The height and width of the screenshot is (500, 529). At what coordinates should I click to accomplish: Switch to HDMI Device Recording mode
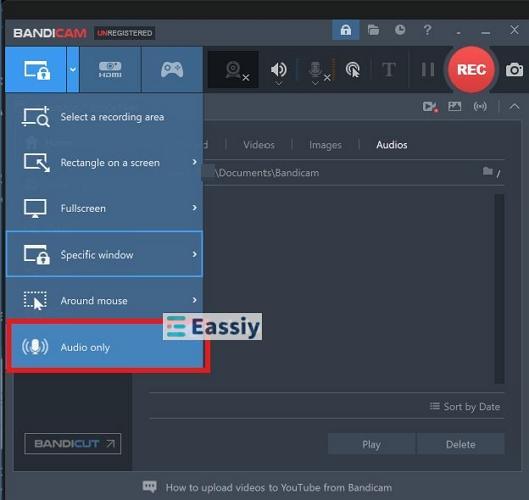(110, 70)
